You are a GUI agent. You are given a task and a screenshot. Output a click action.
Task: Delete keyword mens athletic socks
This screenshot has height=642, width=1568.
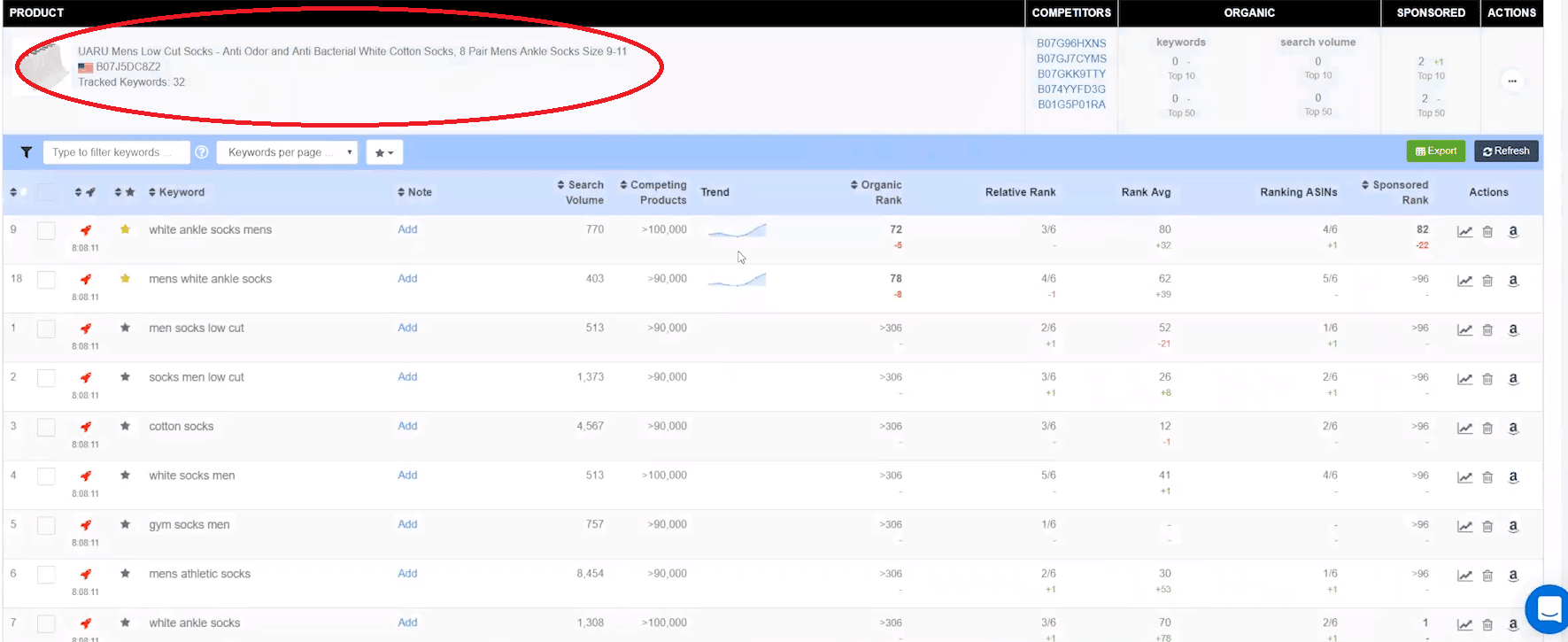click(x=1487, y=576)
